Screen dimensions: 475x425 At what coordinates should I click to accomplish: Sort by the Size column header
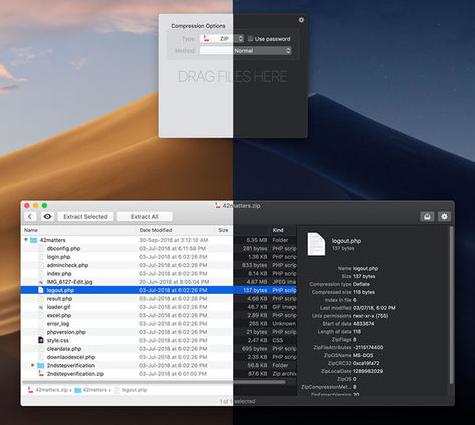(x=223, y=230)
